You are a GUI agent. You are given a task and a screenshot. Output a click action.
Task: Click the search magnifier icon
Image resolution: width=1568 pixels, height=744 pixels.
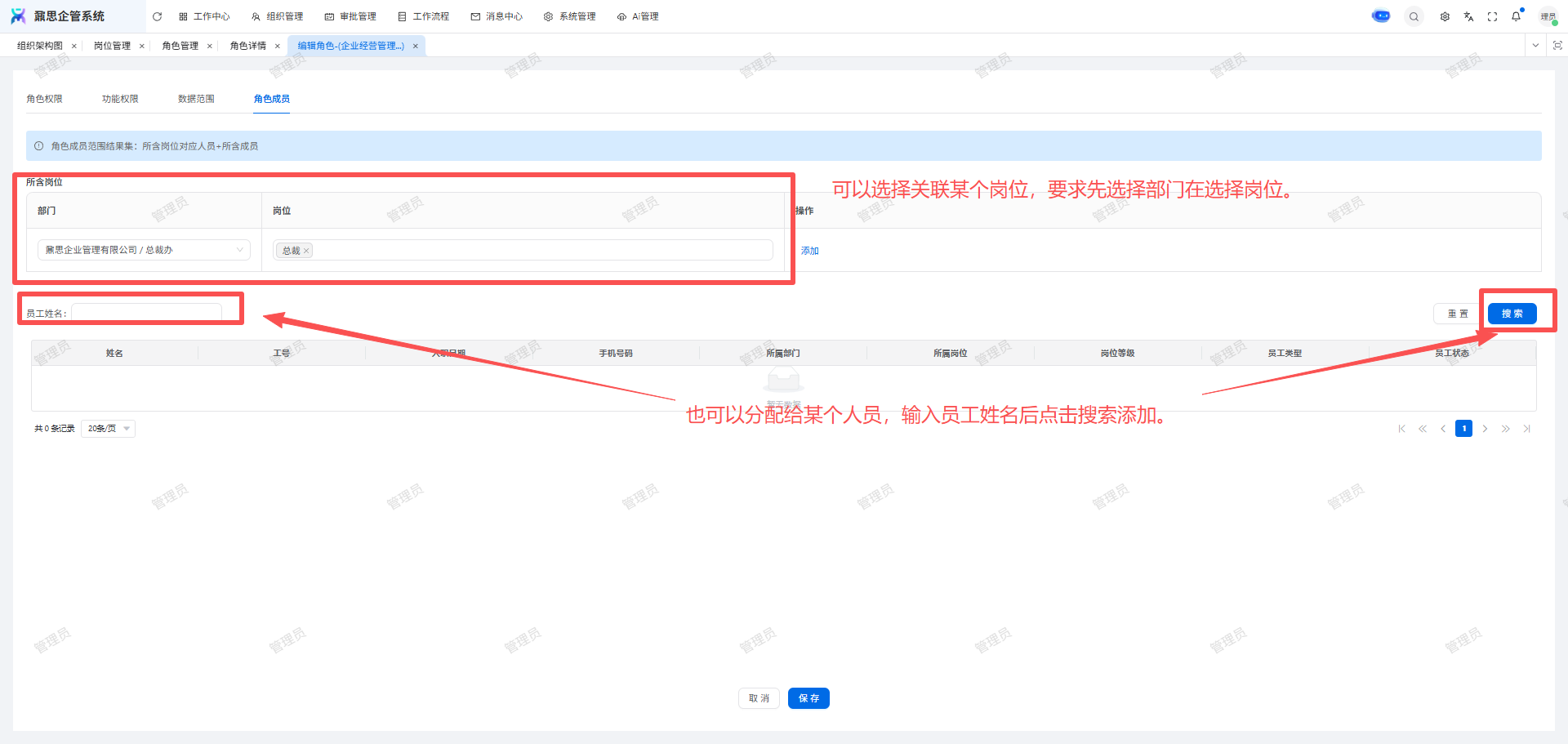(1414, 16)
